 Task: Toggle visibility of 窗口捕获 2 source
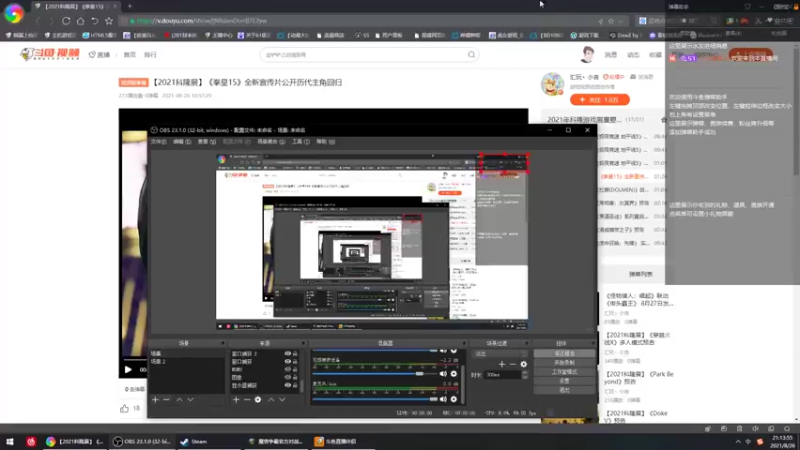(288, 354)
